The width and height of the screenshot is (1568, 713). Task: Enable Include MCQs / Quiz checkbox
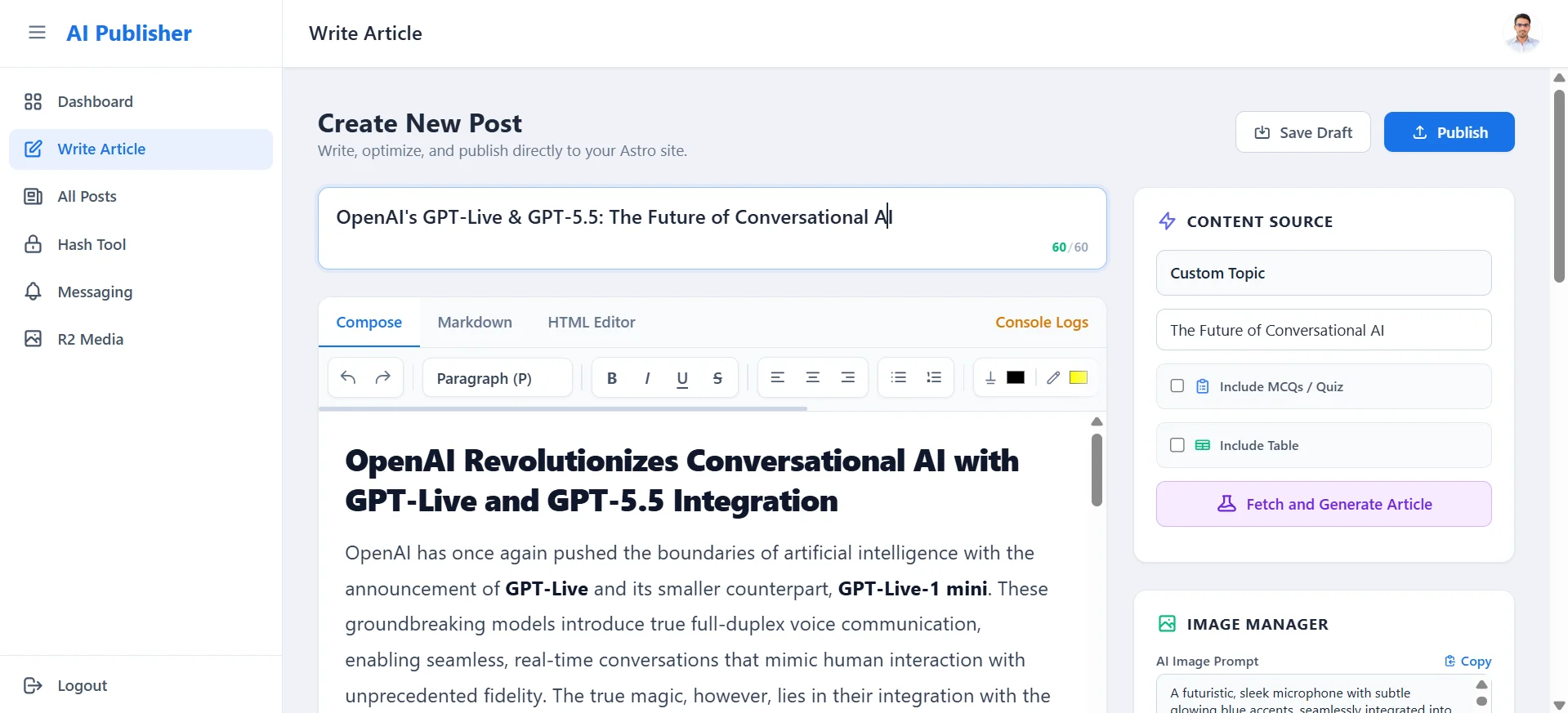click(x=1177, y=385)
